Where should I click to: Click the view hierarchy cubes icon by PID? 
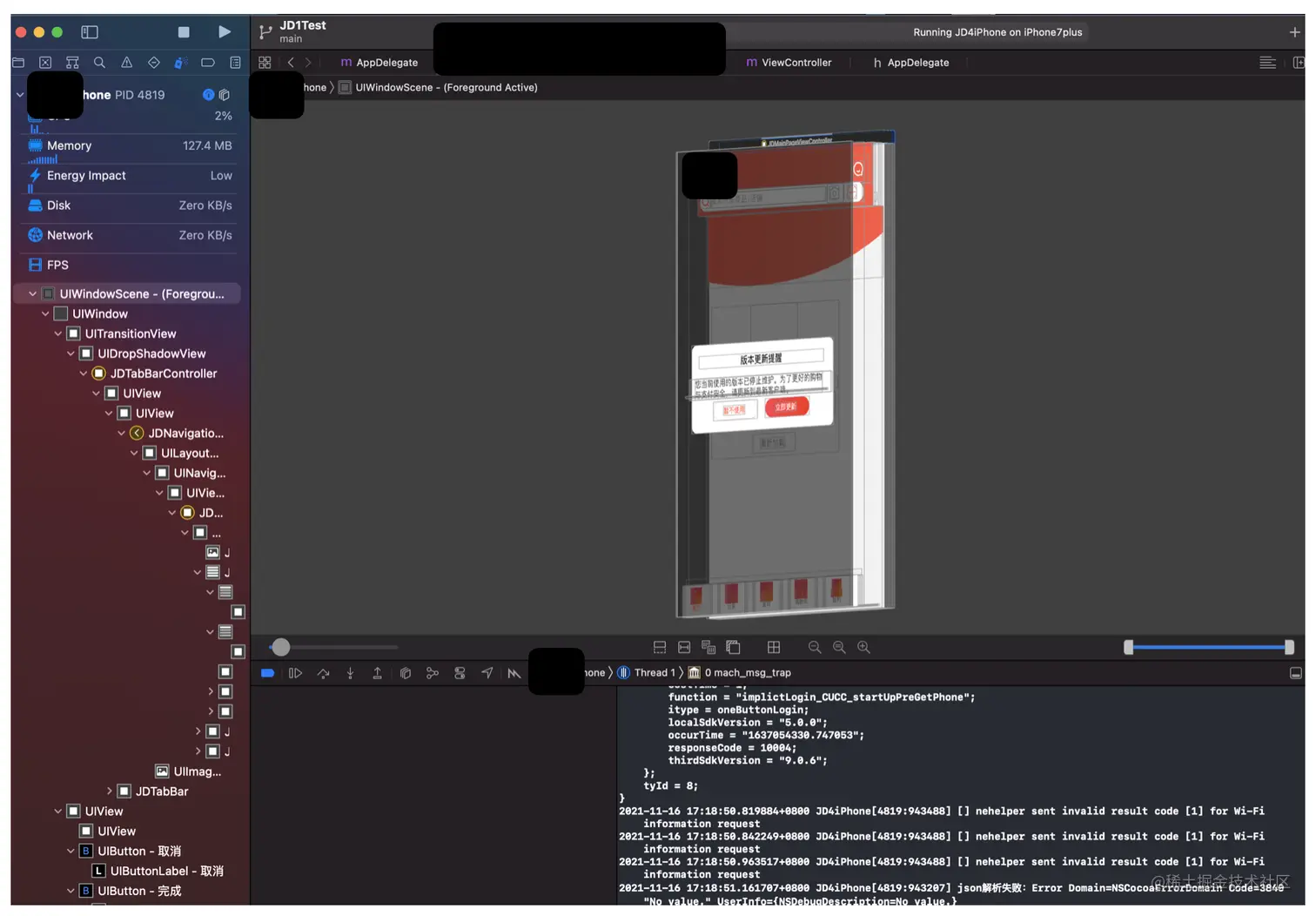[225, 95]
